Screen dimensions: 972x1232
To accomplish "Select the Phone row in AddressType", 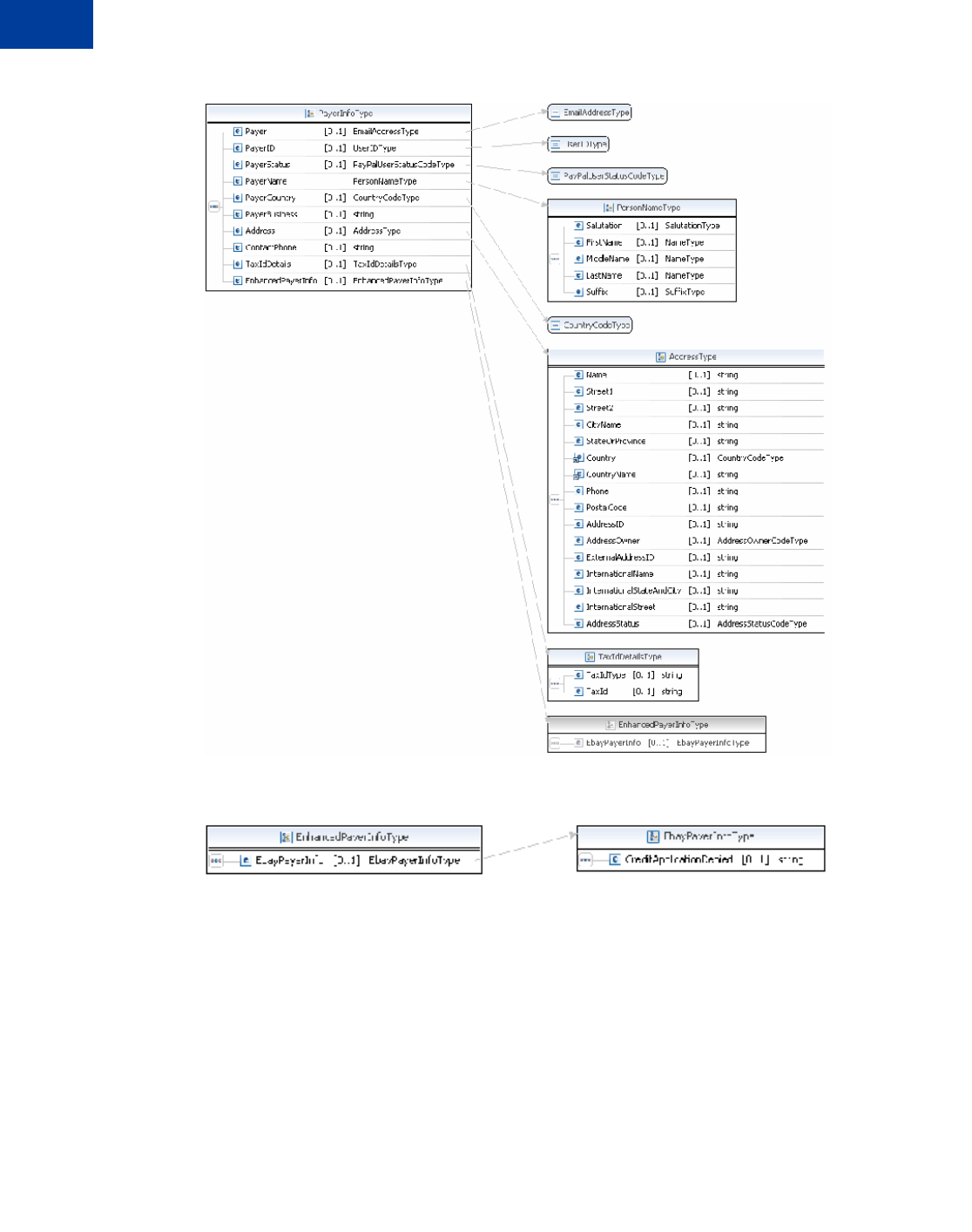I will pos(693,491).
